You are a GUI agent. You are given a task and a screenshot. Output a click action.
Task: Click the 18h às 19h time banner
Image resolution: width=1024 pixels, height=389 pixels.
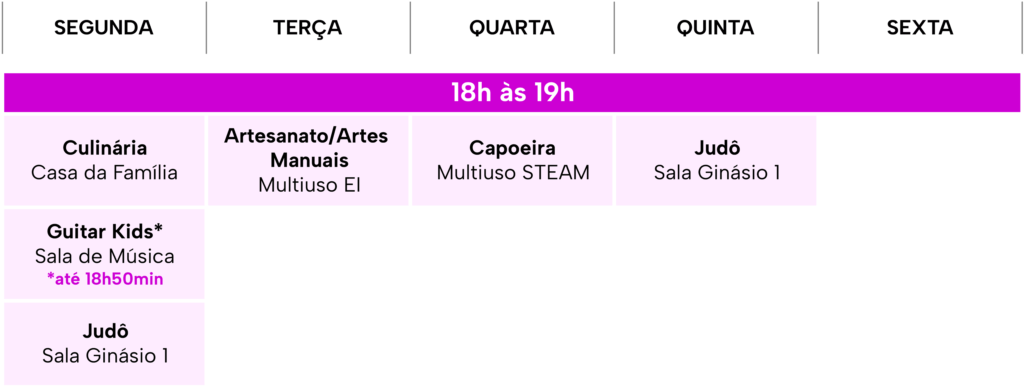point(512,93)
